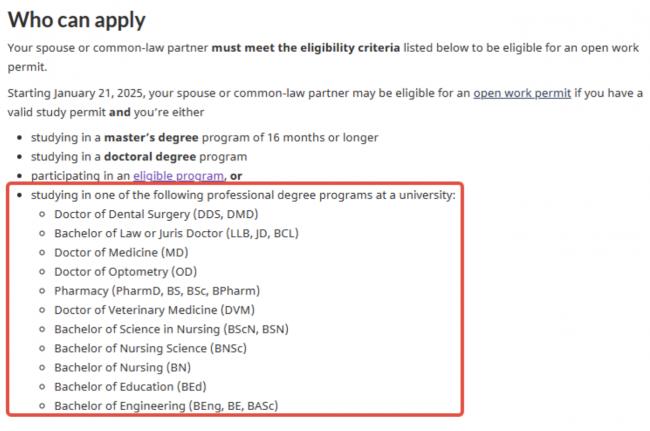This screenshot has height=431, width=650.
Task: Click 'must meet the eligibility criteria' bold text
Action: click(306, 48)
